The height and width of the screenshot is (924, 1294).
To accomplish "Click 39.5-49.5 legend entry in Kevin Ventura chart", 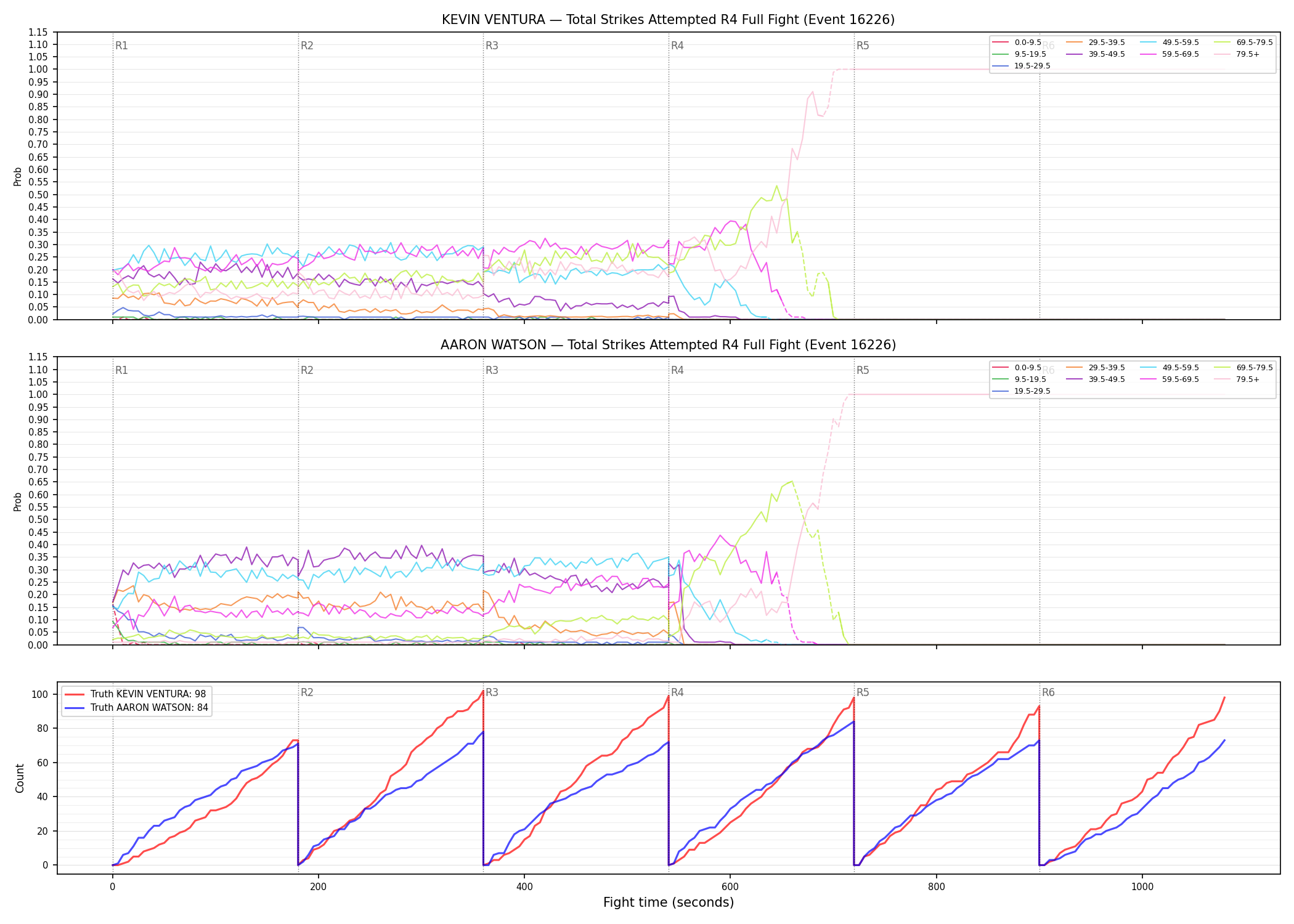I will [x=1095, y=54].
